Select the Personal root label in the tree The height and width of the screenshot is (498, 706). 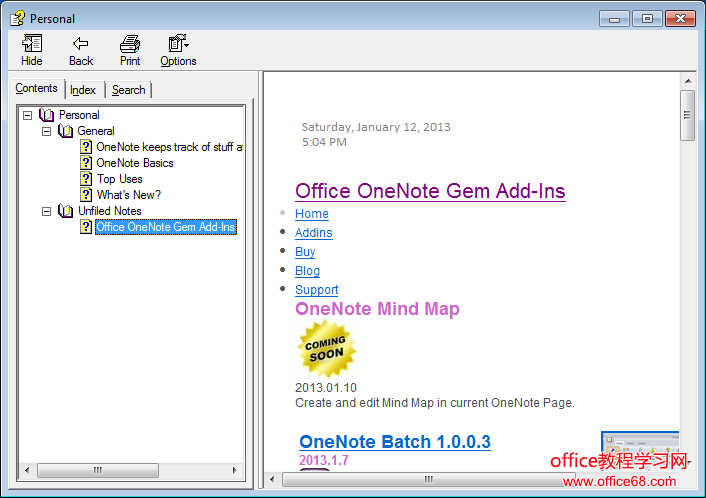(x=79, y=115)
